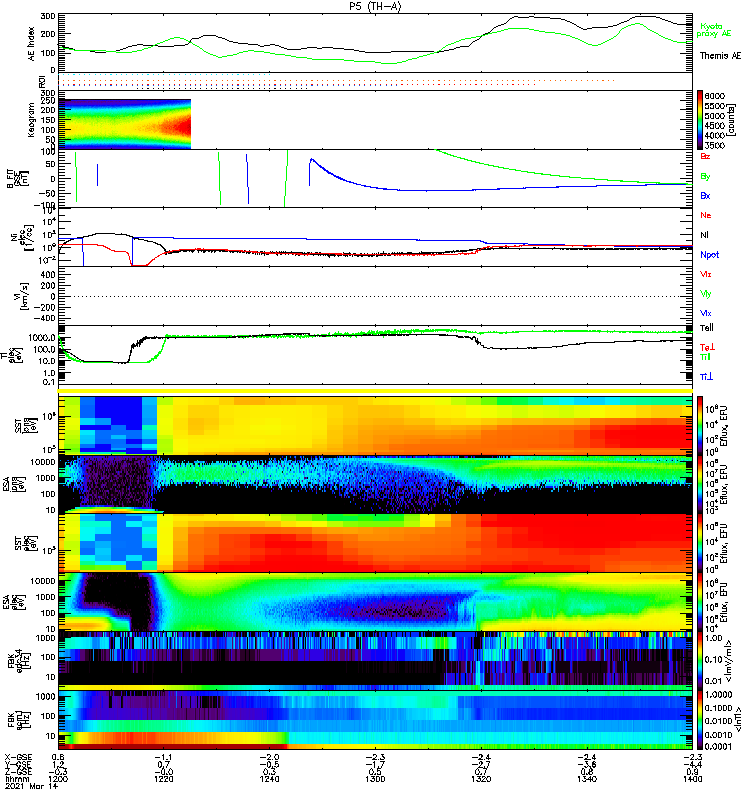Click the "X-GSE" ephemeris row label
This screenshot has height=800, width=750.
[18, 757]
